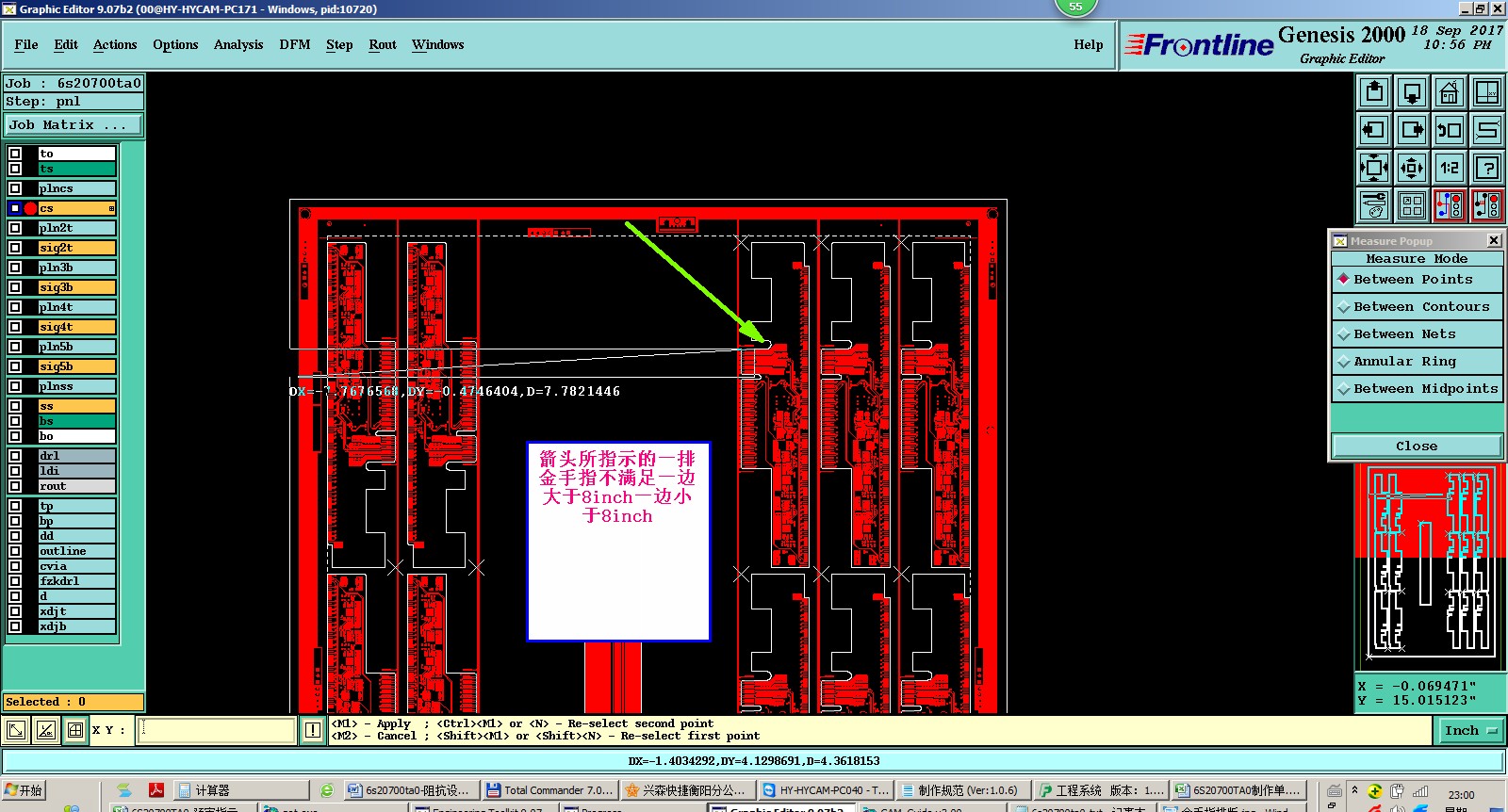This screenshot has height=812, width=1508.
Task: Open the Edit menu
Action: tap(66, 44)
